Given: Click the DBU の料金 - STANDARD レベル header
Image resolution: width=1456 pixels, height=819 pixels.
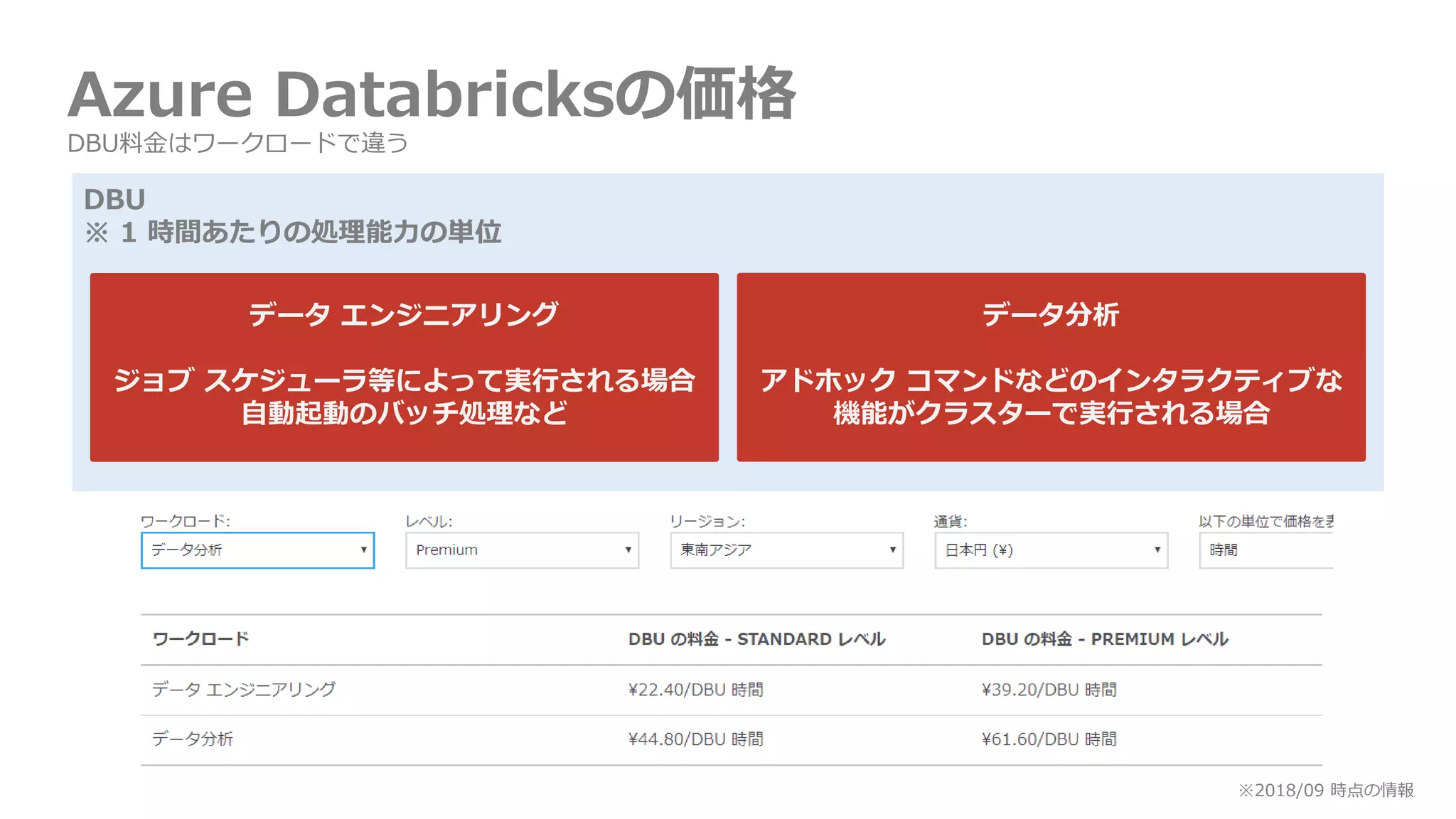Looking at the screenshot, I should (x=756, y=639).
